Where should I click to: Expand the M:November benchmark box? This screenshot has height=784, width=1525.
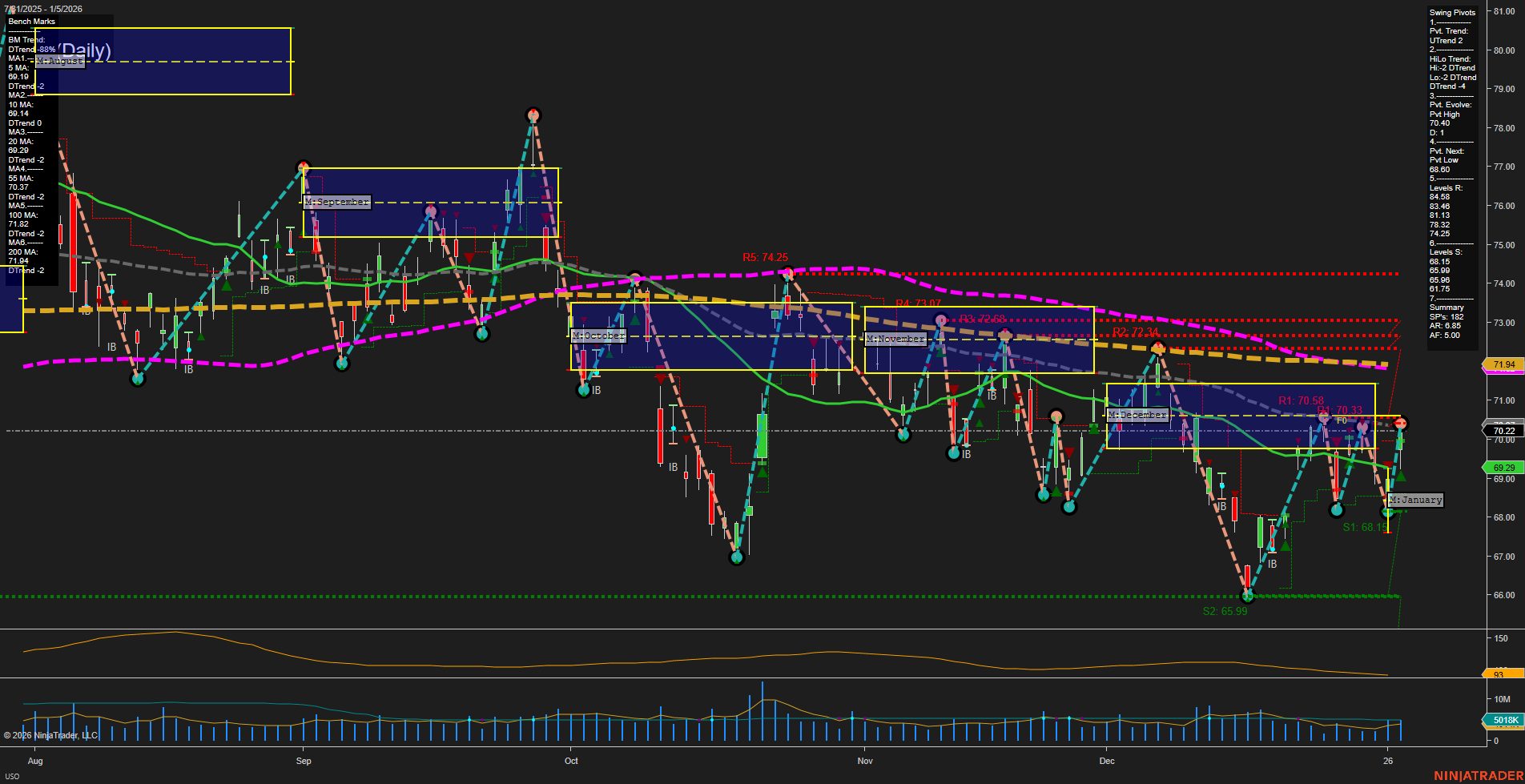(x=896, y=339)
